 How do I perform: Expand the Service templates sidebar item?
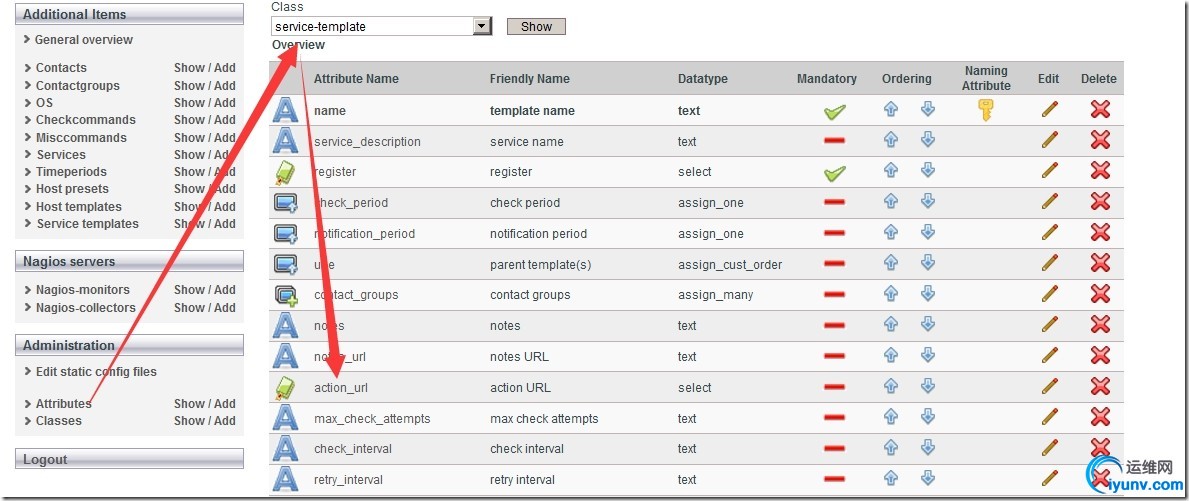coord(87,224)
